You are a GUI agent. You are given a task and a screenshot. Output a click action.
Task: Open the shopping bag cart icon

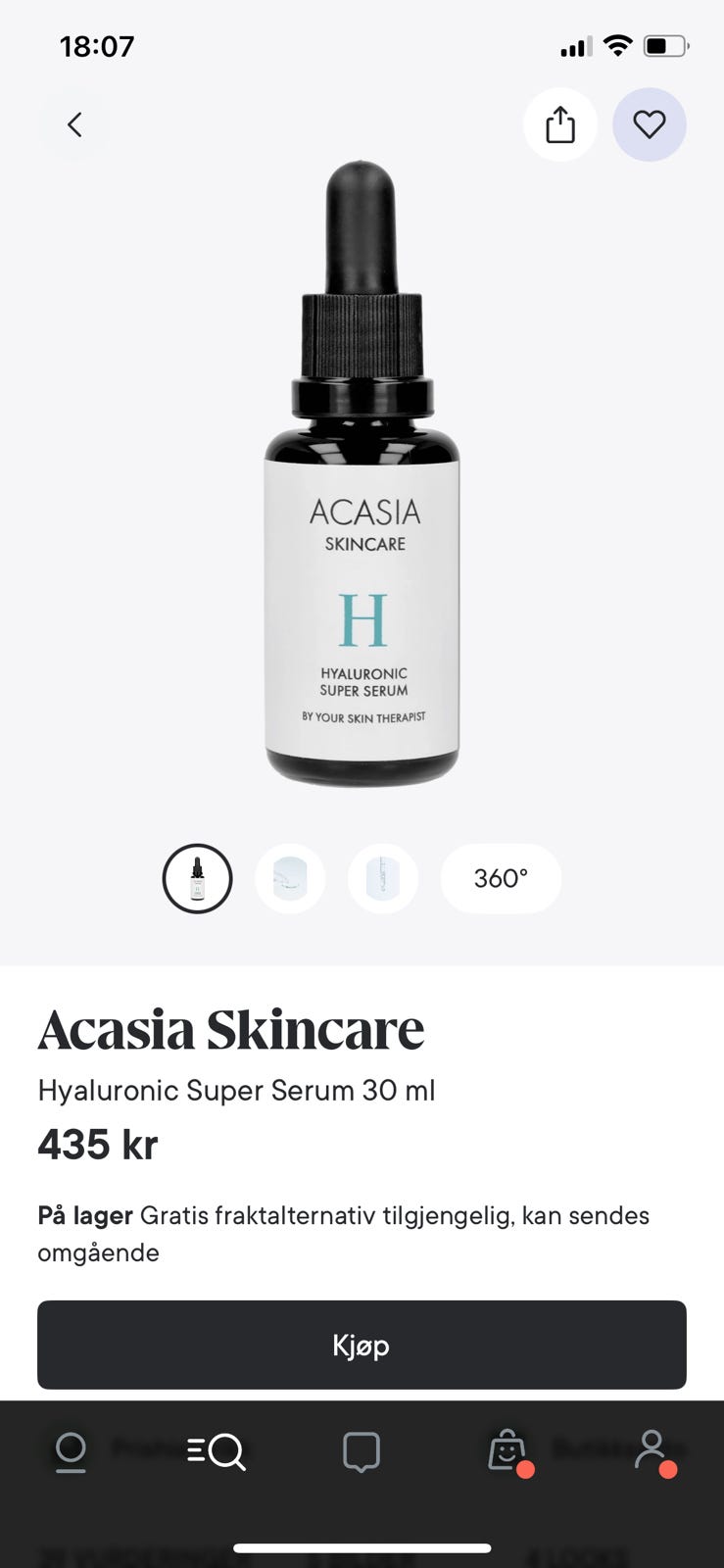click(x=508, y=1452)
